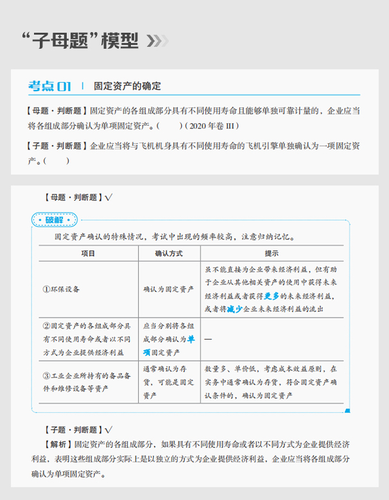Image resolution: width=389 pixels, height=500 pixels.
Task: Click the empty answer bracket before (2020年卷III)
Action: pos(169,126)
